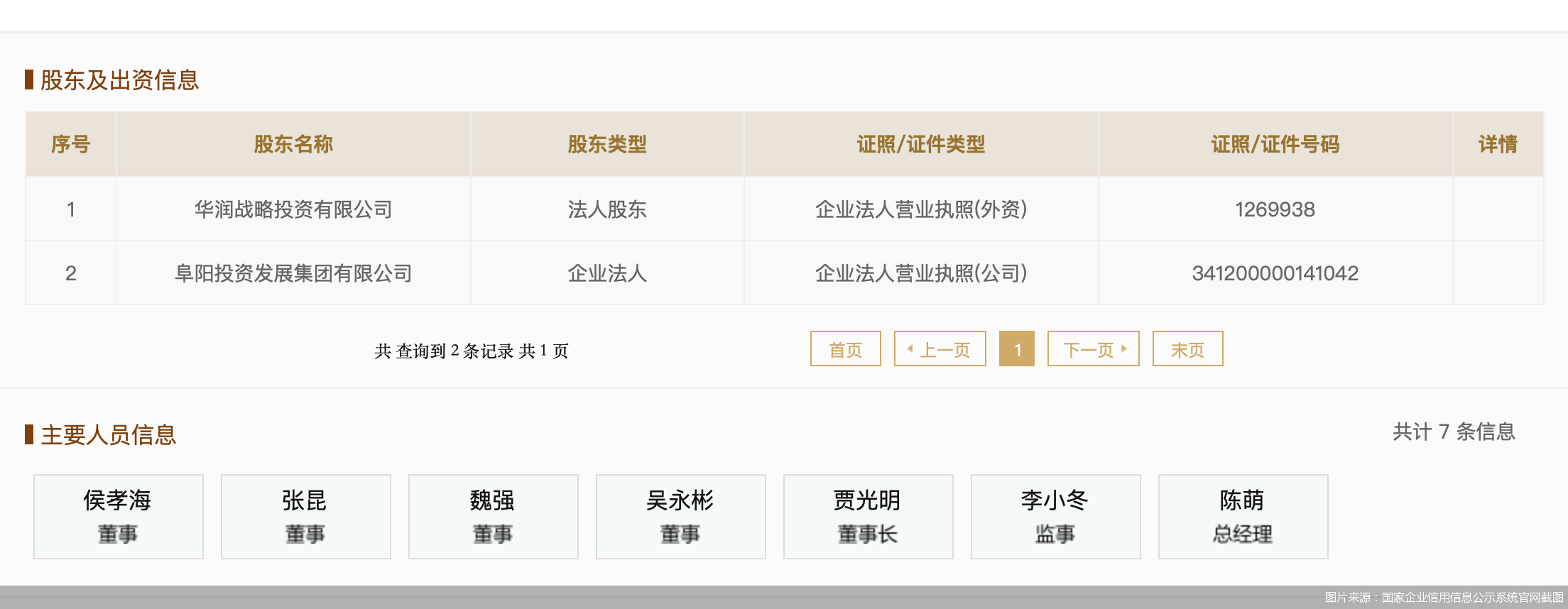Viewport: 1568px width, 609px height.
Task: Open general manager 陈萌 card
Action: click(1243, 516)
